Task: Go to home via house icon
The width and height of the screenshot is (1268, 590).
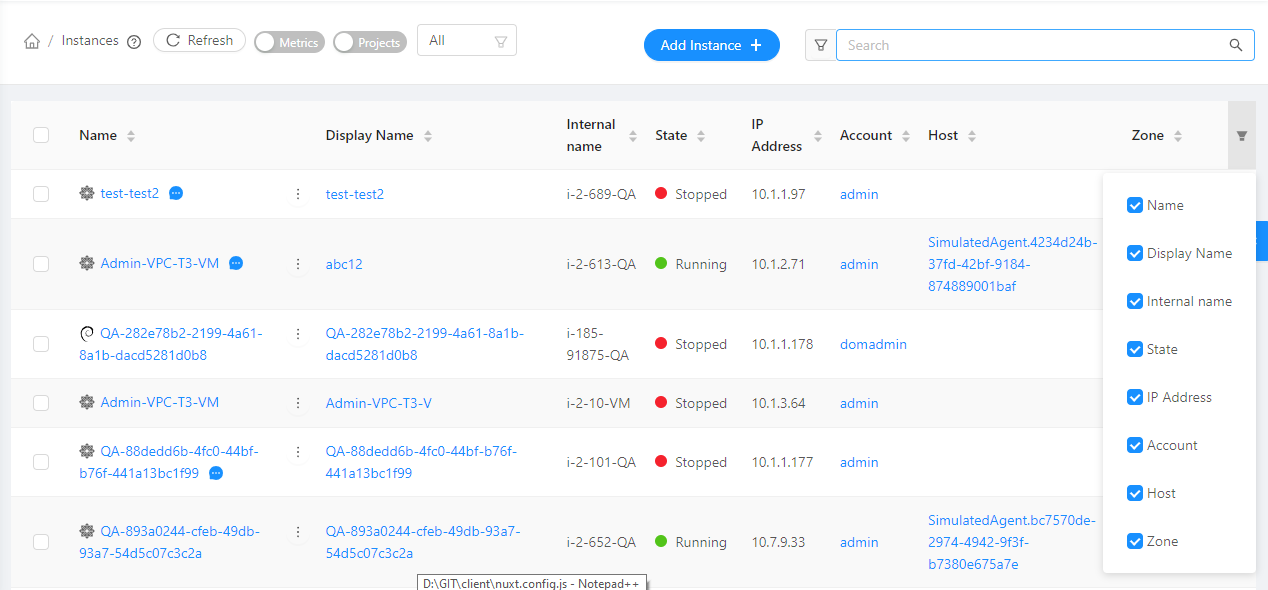Action: coord(32,41)
